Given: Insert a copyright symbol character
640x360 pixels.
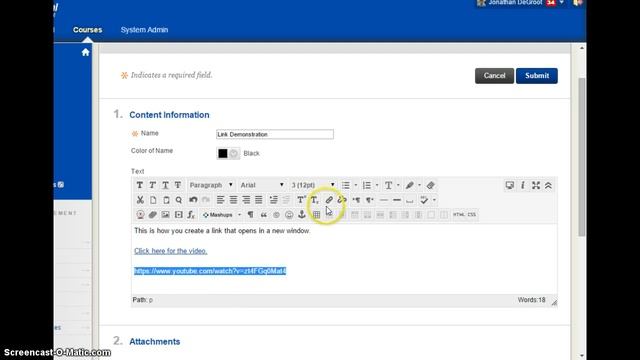Looking at the screenshot, I should tap(276, 215).
